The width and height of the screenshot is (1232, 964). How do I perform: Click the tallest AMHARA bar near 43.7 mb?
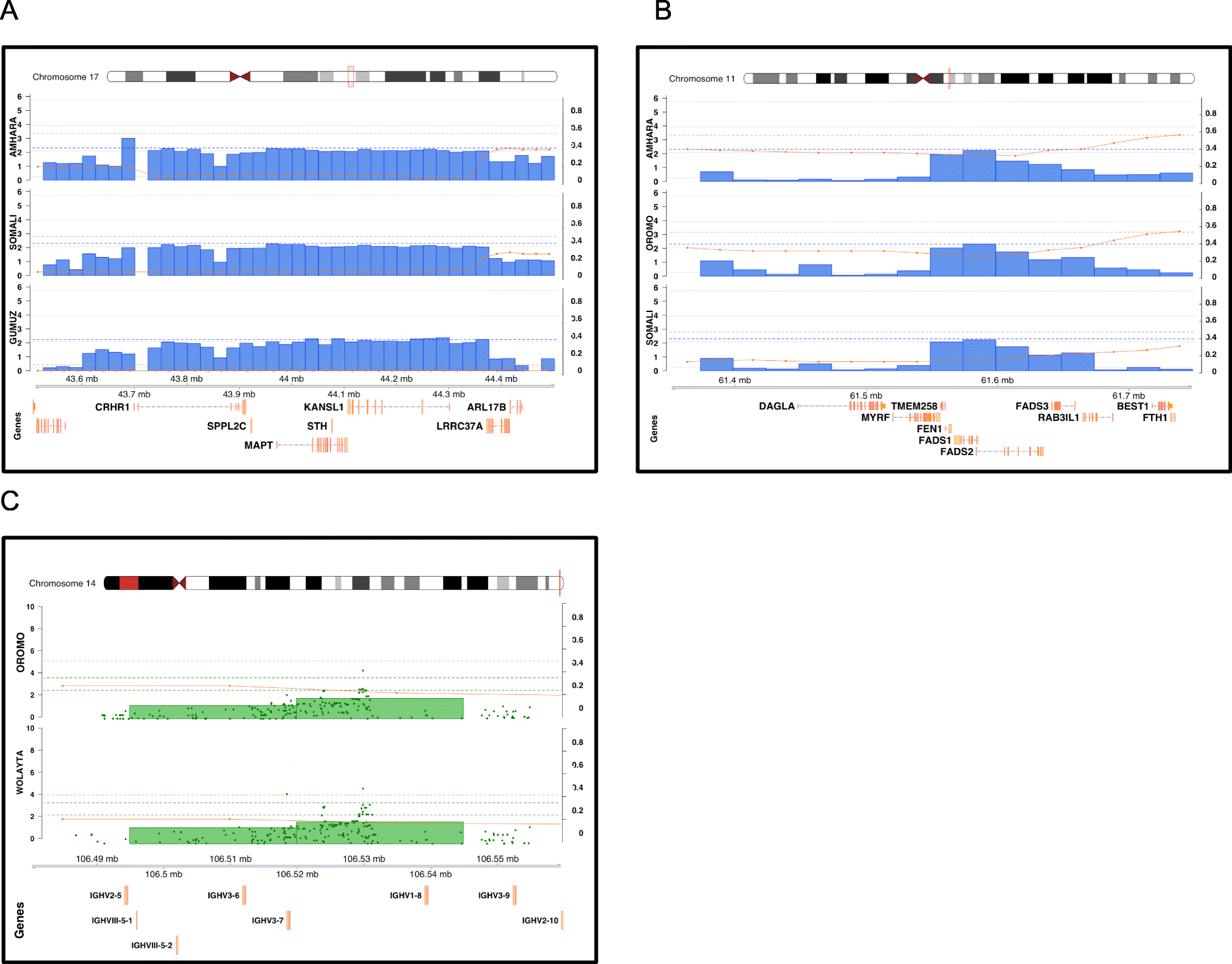129,159
